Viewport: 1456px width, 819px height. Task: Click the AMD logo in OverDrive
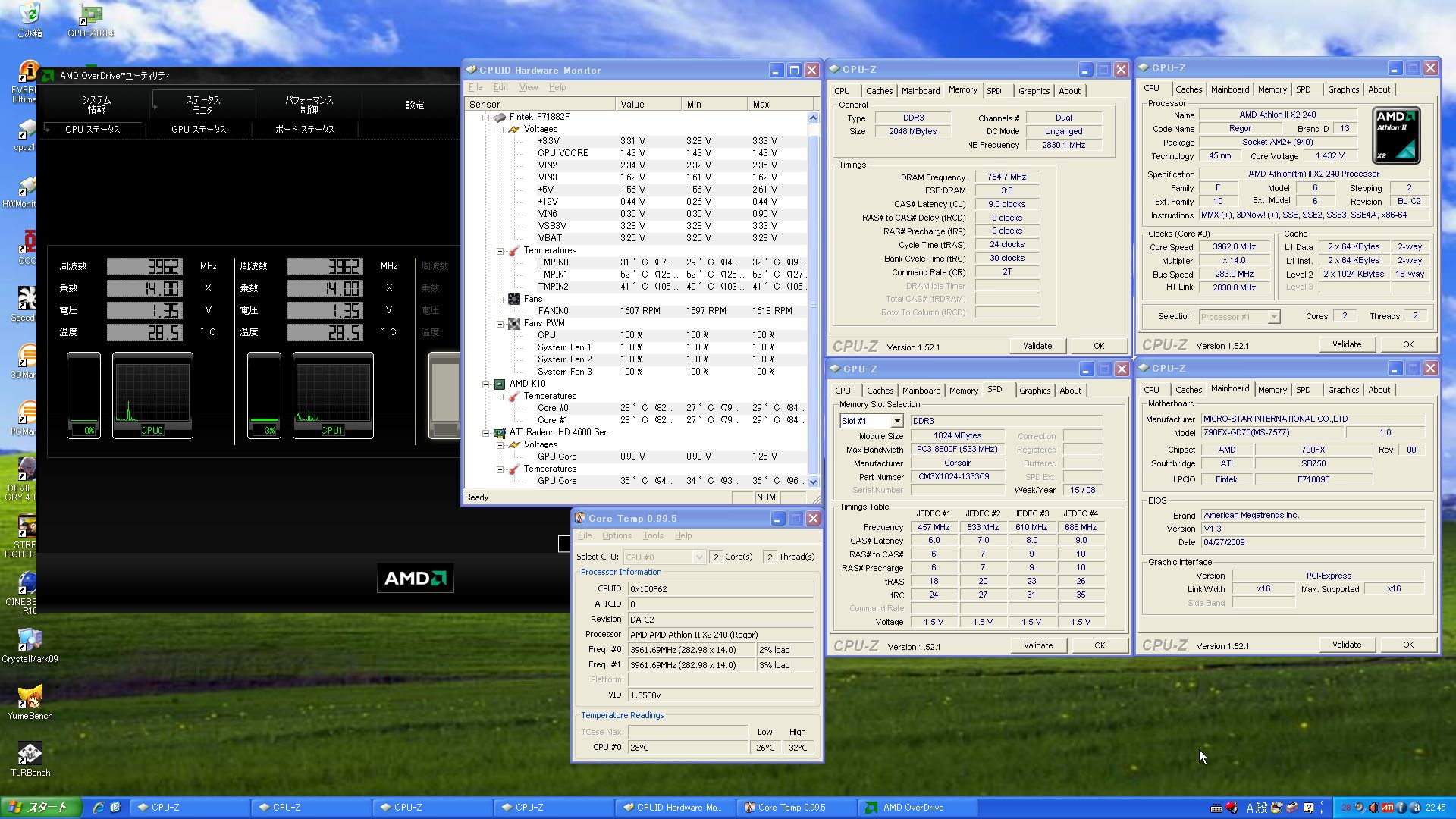pyautogui.click(x=415, y=579)
